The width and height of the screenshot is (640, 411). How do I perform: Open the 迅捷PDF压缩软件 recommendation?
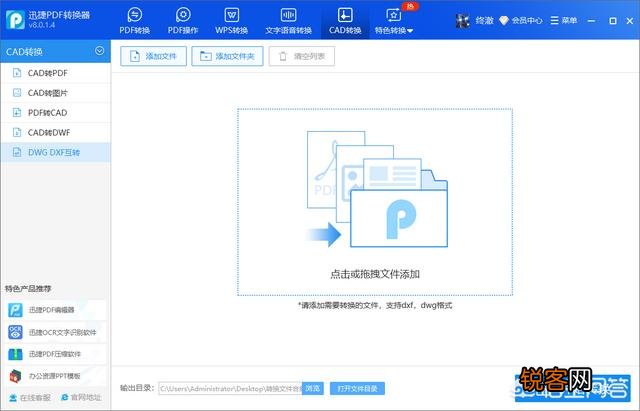tap(56, 354)
